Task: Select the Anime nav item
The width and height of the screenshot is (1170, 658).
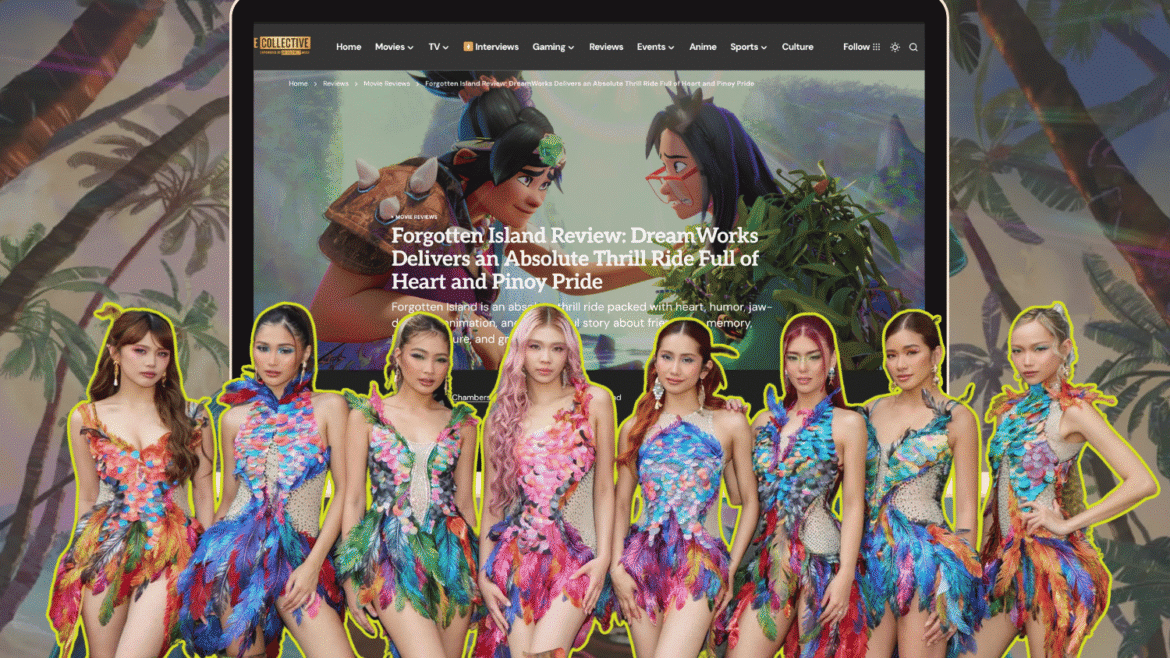Action: click(x=702, y=47)
